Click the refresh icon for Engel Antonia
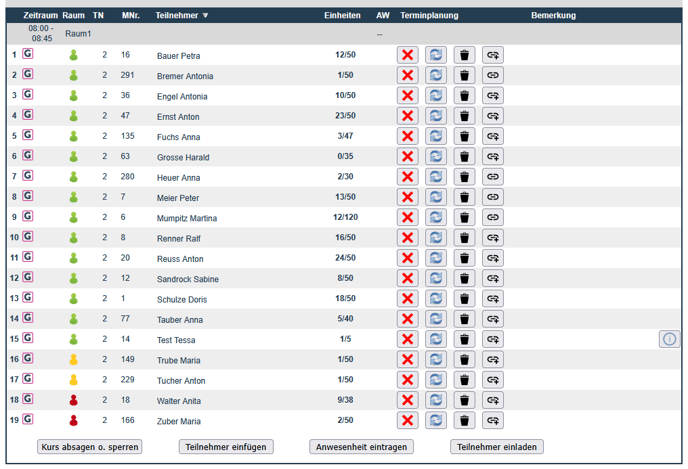This screenshot has height=469, width=688. (x=435, y=96)
